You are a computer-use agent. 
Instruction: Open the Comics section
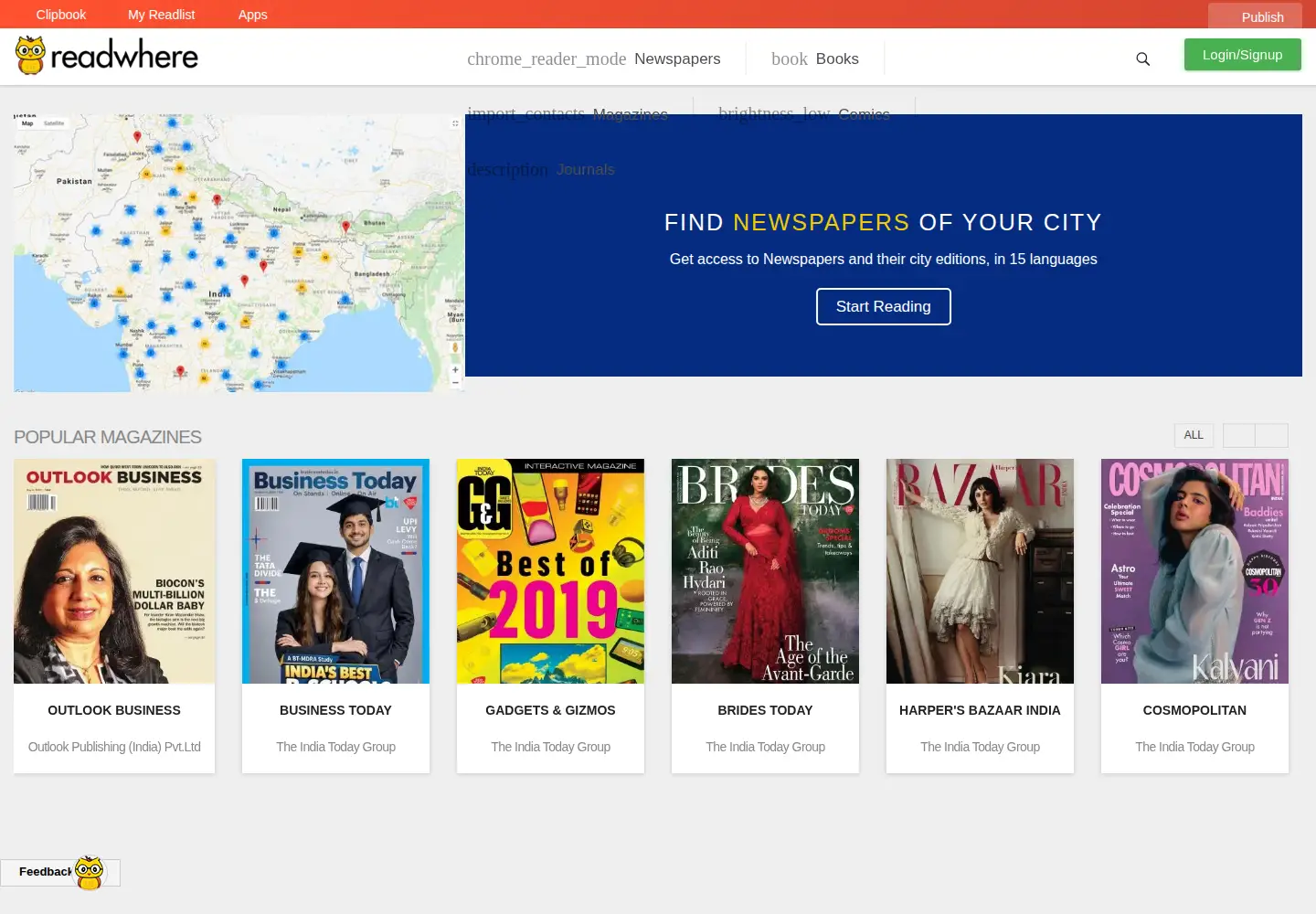point(804,114)
